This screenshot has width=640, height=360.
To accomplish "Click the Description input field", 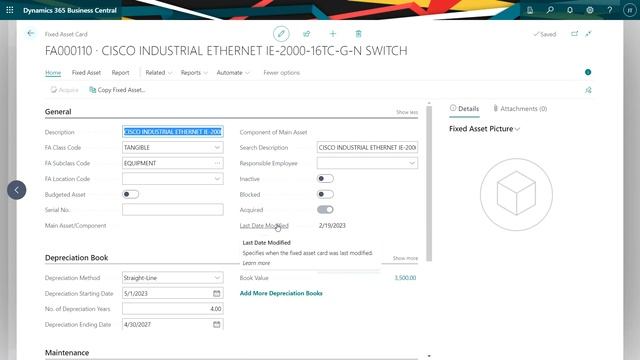I will coord(173,132).
